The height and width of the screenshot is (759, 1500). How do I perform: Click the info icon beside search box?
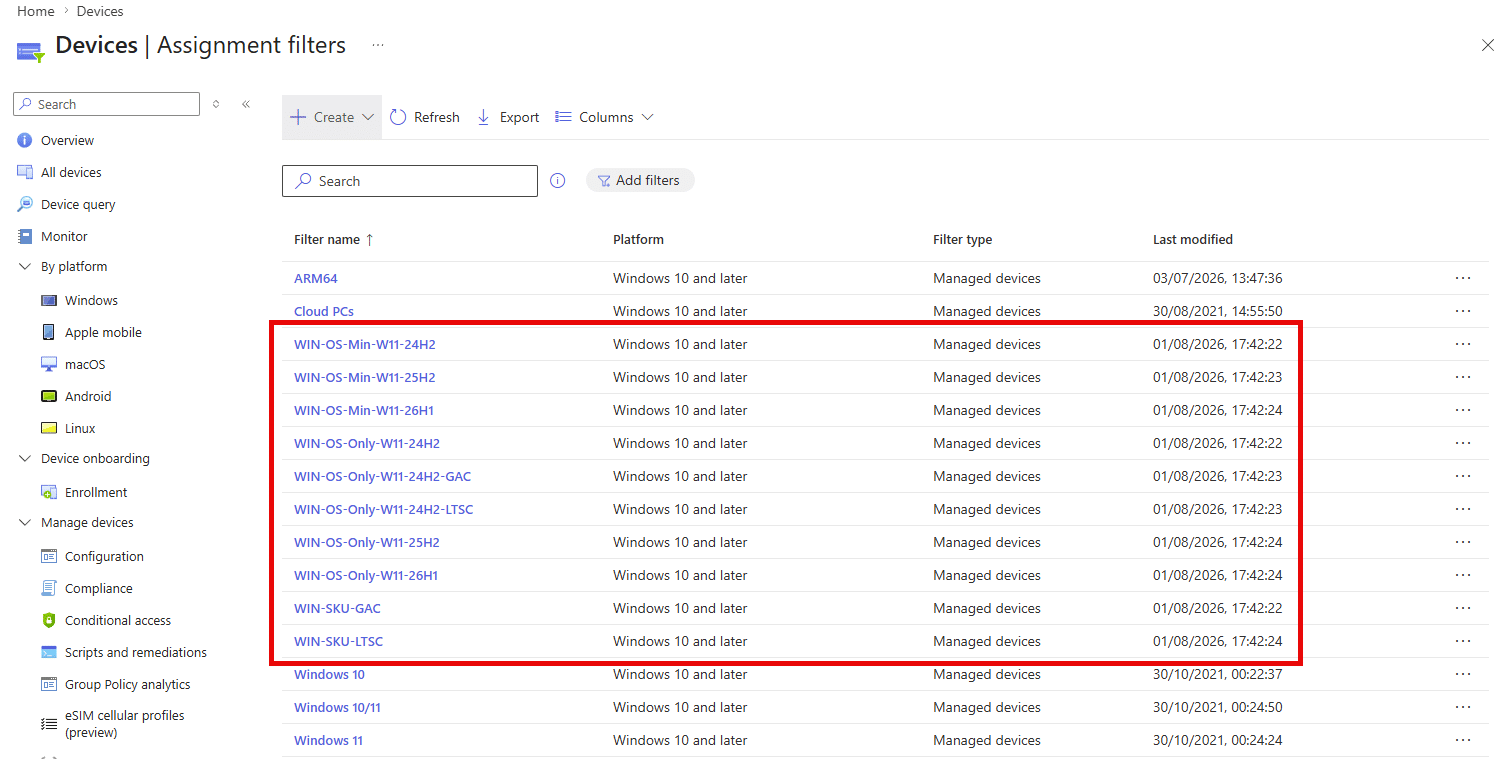pyautogui.click(x=558, y=181)
